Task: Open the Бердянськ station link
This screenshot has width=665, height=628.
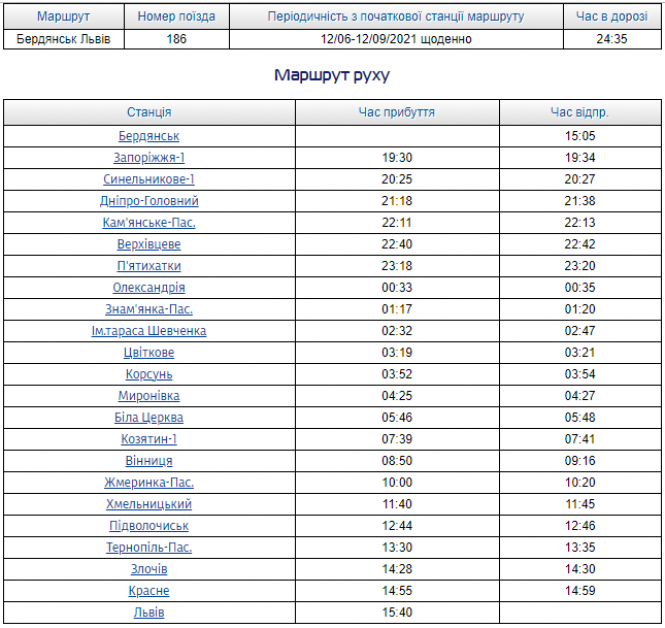Action: pyautogui.click(x=149, y=136)
